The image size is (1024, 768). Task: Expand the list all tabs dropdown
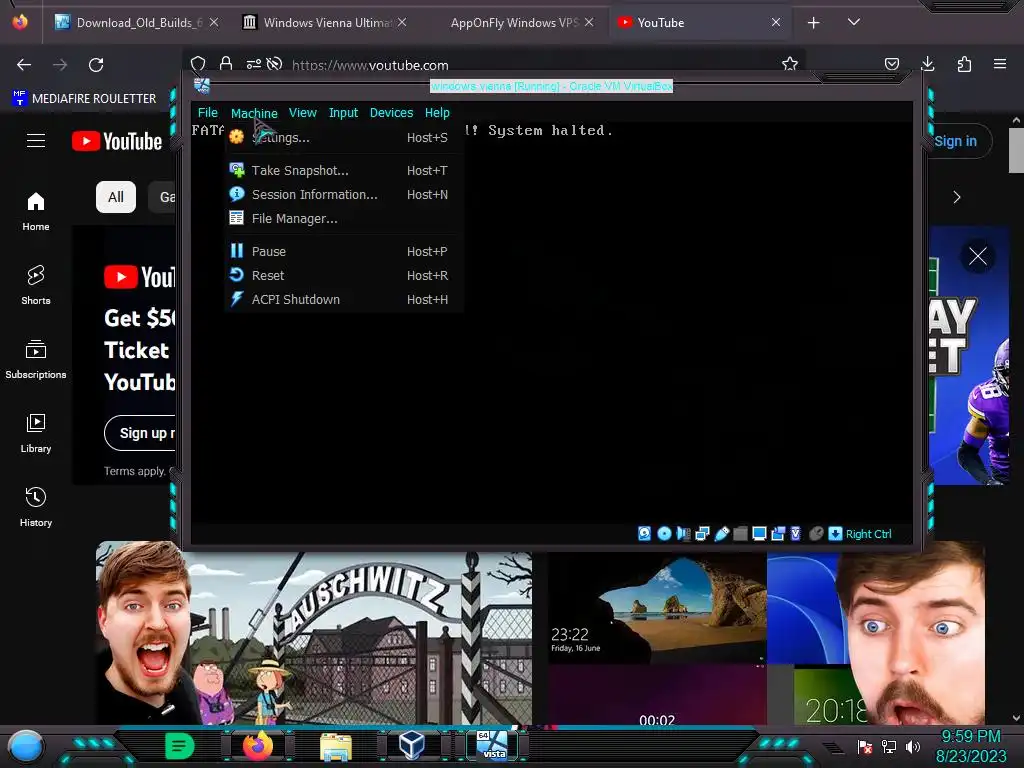click(x=854, y=22)
